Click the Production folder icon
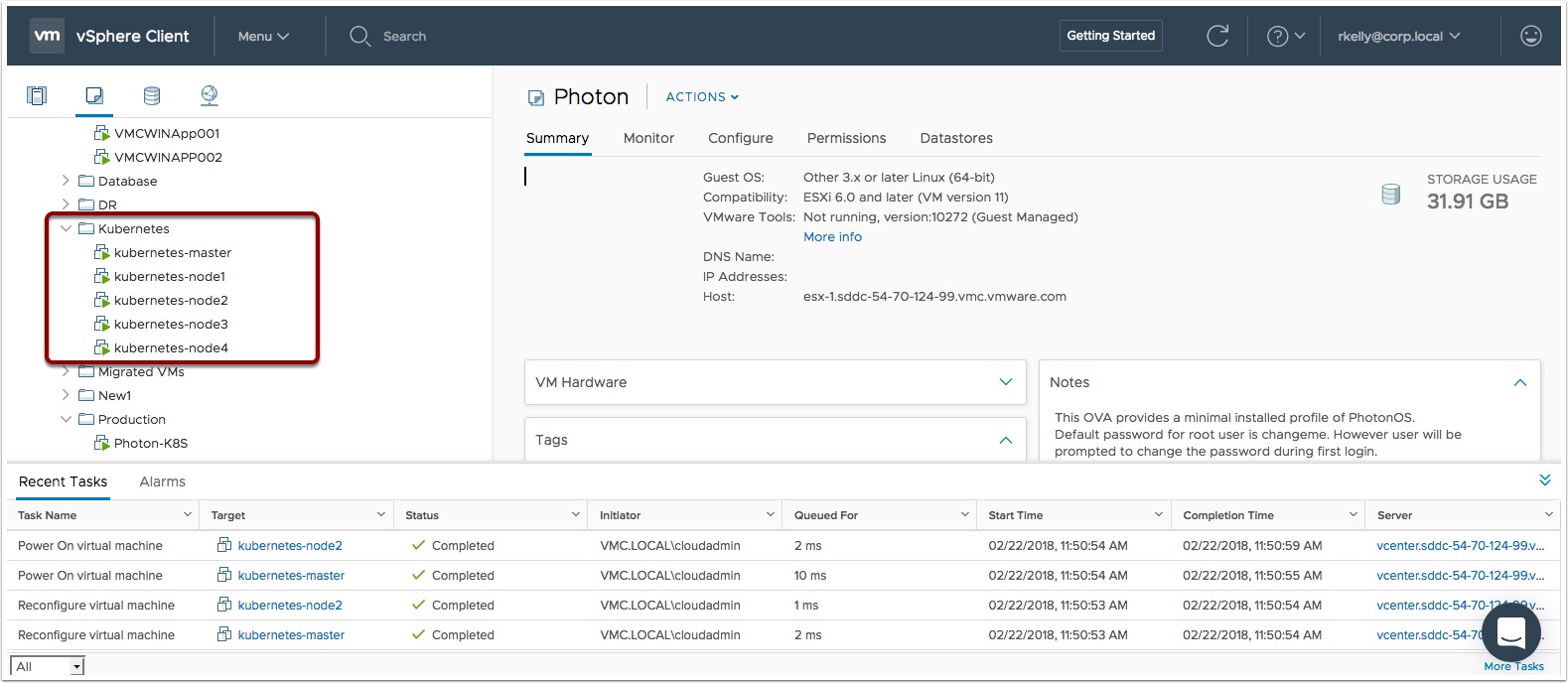This screenshot has height=683, width=1568. tap(86, 419)
